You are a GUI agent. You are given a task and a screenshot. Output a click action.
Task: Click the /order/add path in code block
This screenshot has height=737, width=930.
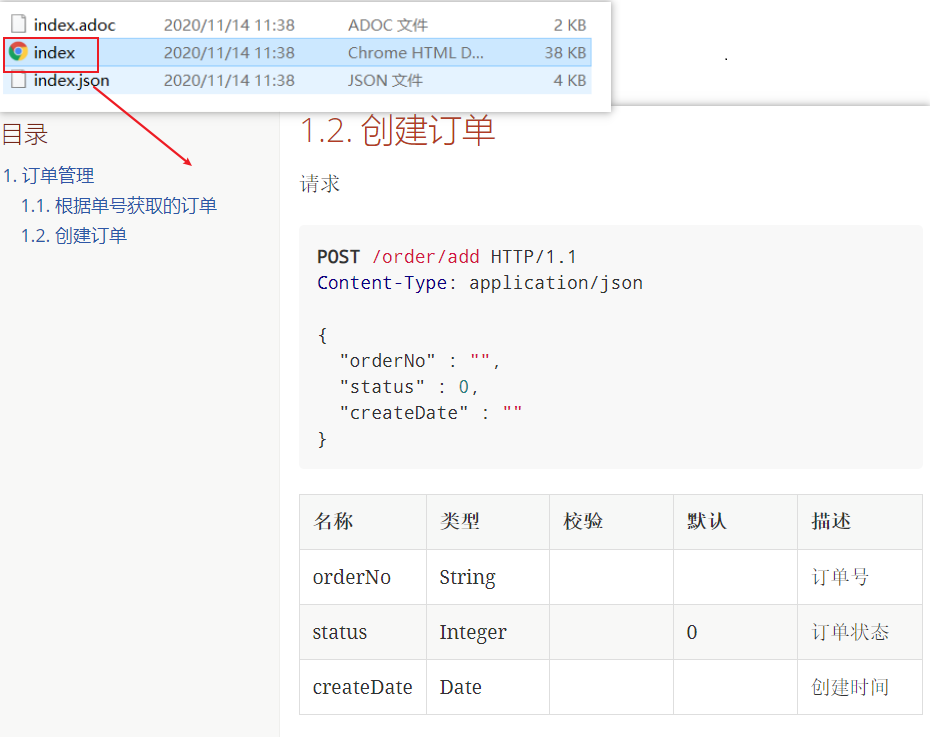point(426,257)
